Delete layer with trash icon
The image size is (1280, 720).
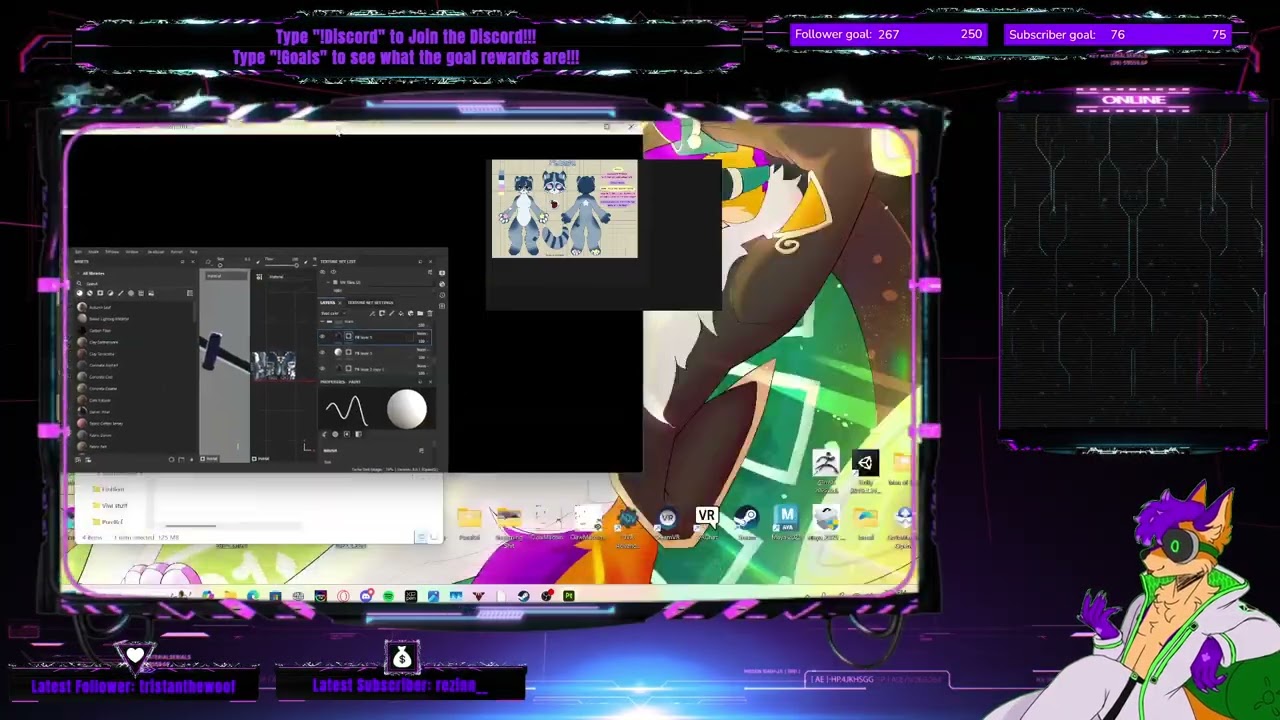430,313
